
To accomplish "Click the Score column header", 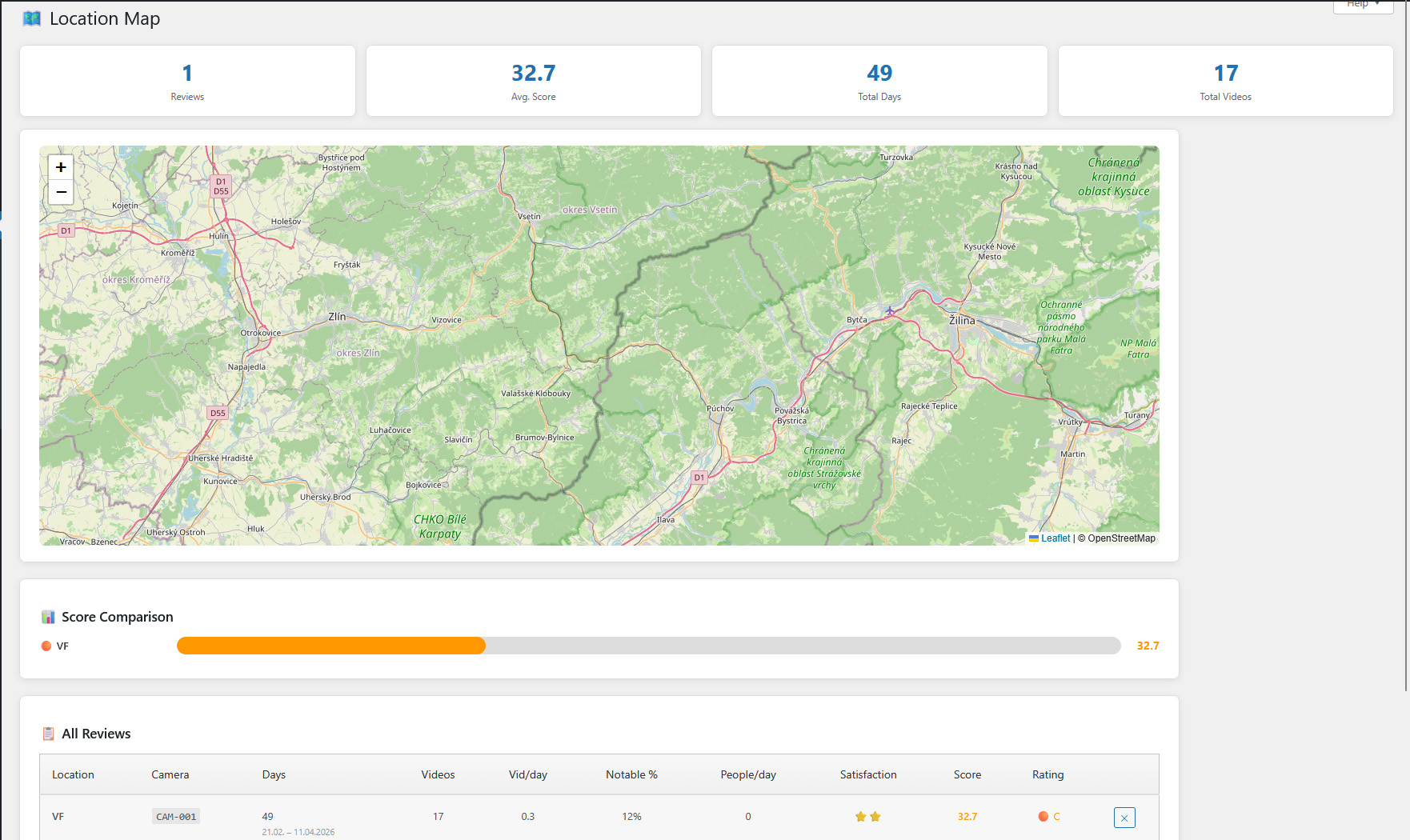I will point(967,774).
